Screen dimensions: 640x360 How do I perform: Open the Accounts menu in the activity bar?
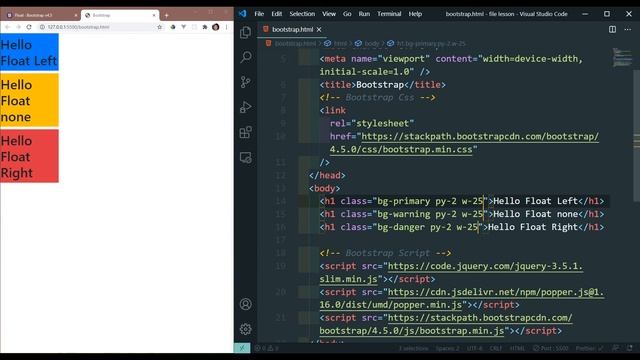pos(246,304)
